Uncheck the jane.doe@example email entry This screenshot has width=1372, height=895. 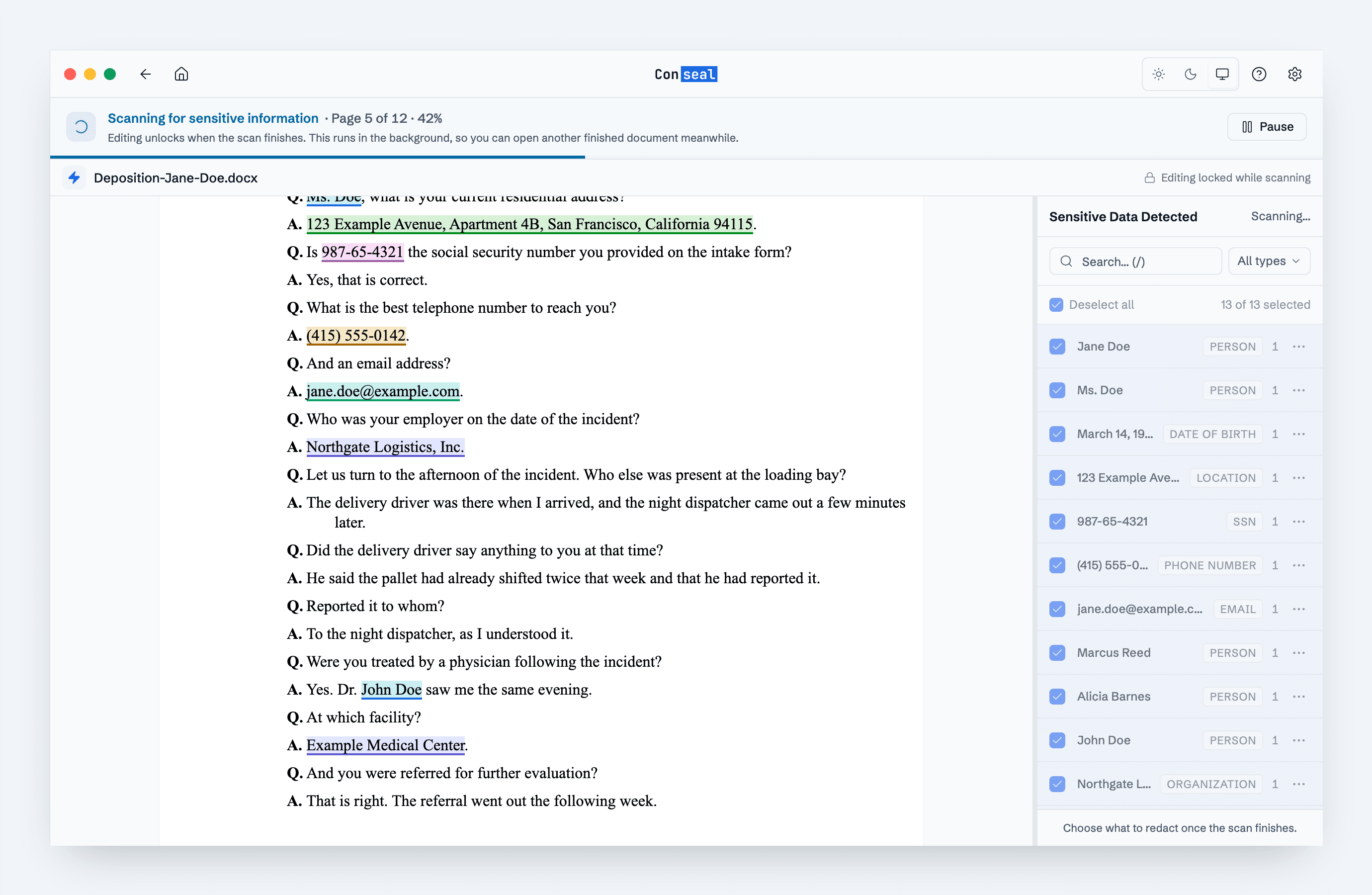point(1057,609)
